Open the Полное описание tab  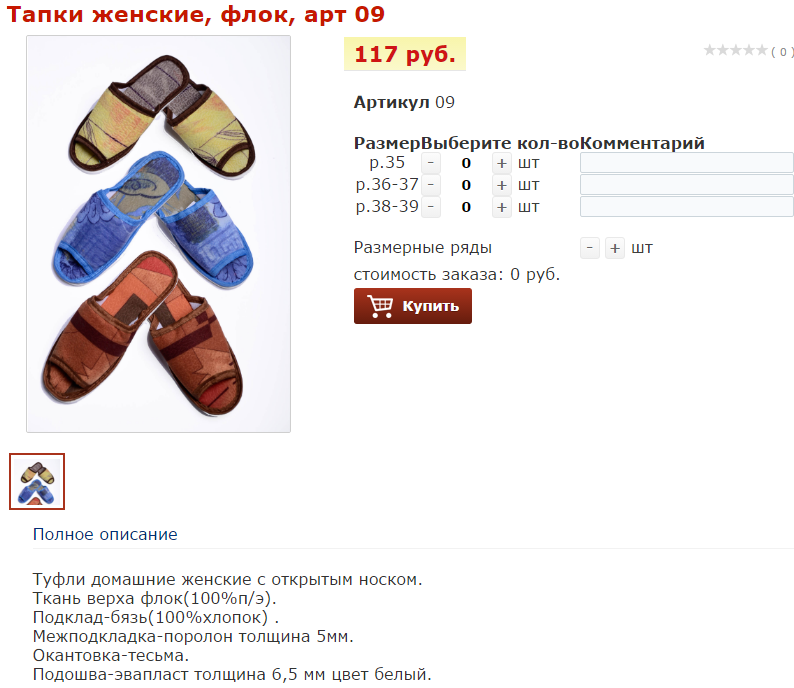105,534
